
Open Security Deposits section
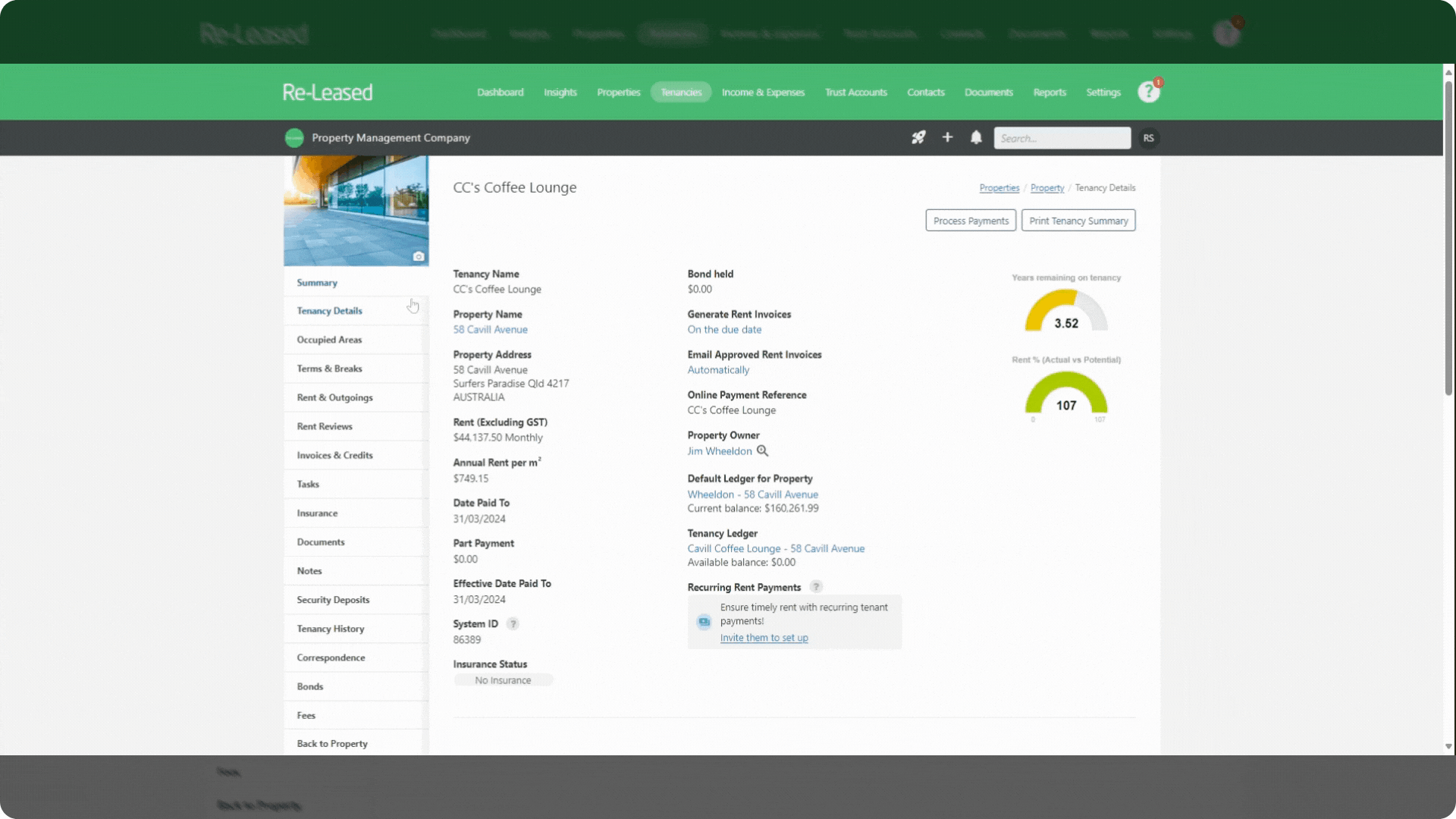pos(356,600)
